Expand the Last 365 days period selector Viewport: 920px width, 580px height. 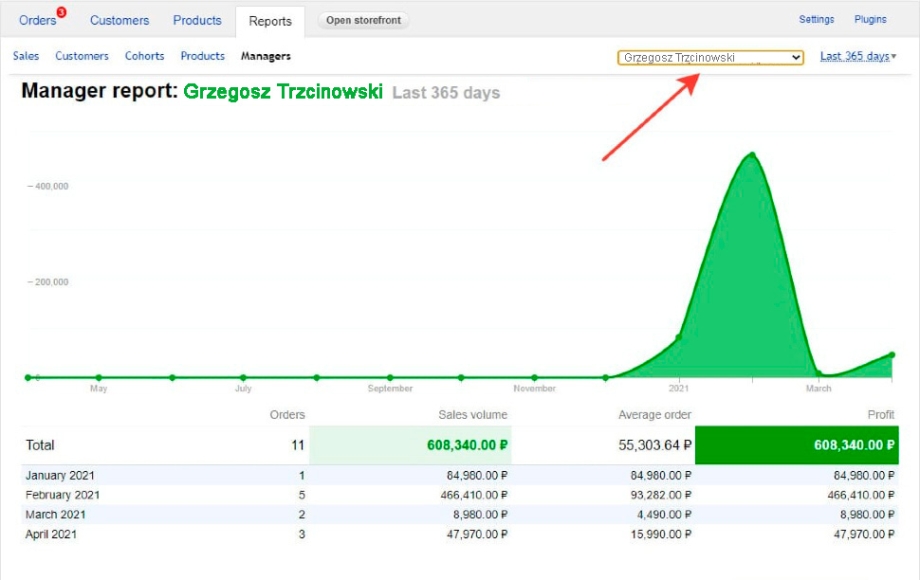[x=857, y=56]
